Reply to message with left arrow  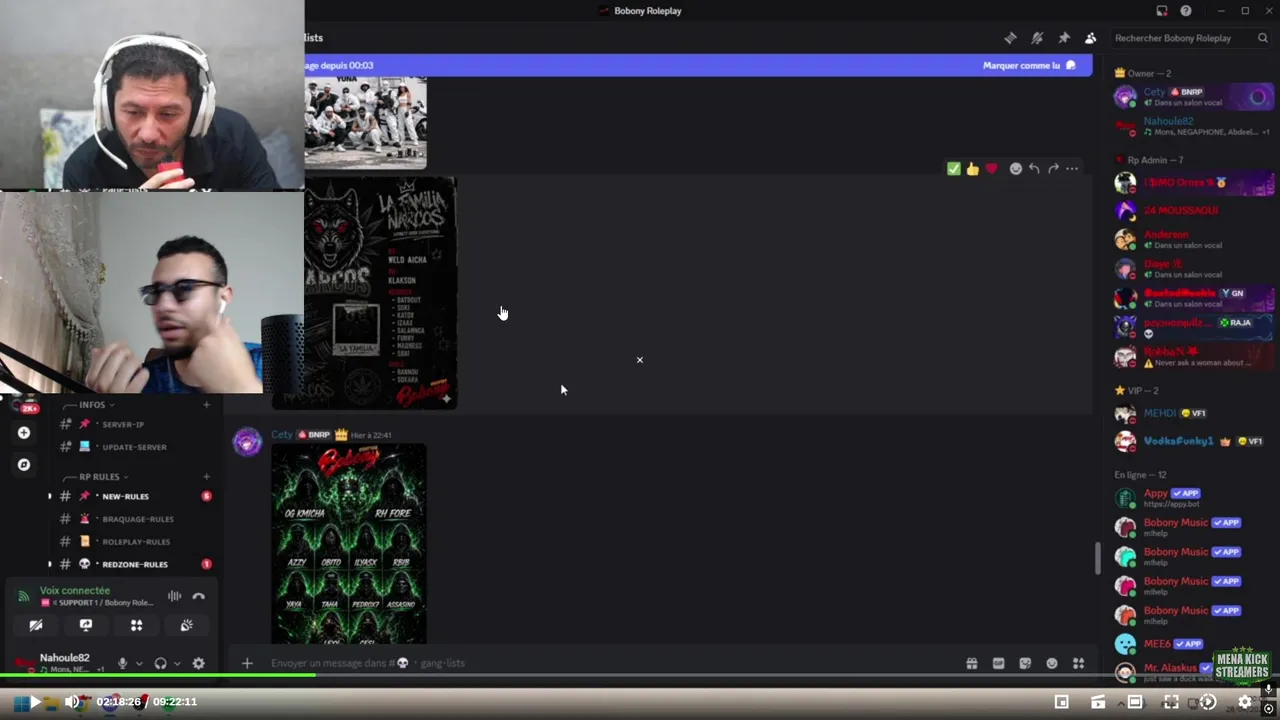tap(1034, 169)
